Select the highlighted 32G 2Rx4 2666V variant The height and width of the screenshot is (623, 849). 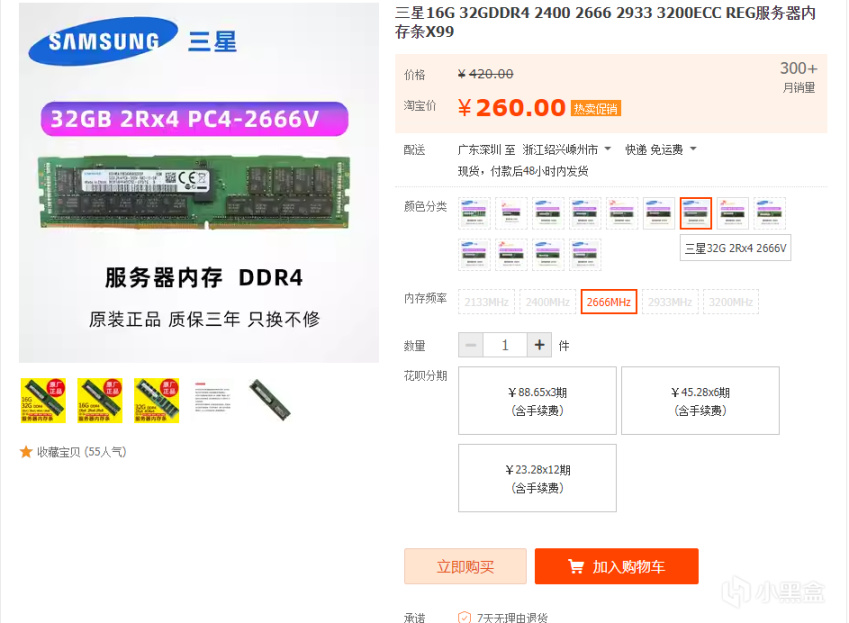point(696,213)
